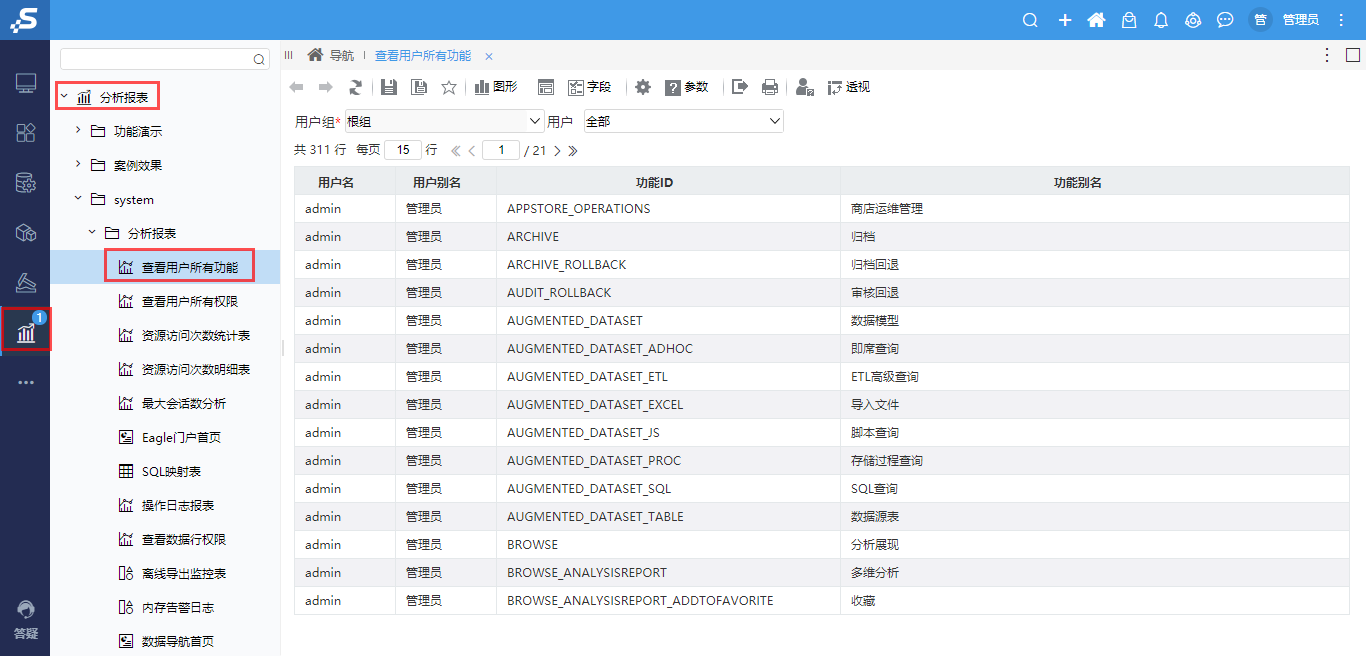Add report to favorites star icon

pos(449,87)
